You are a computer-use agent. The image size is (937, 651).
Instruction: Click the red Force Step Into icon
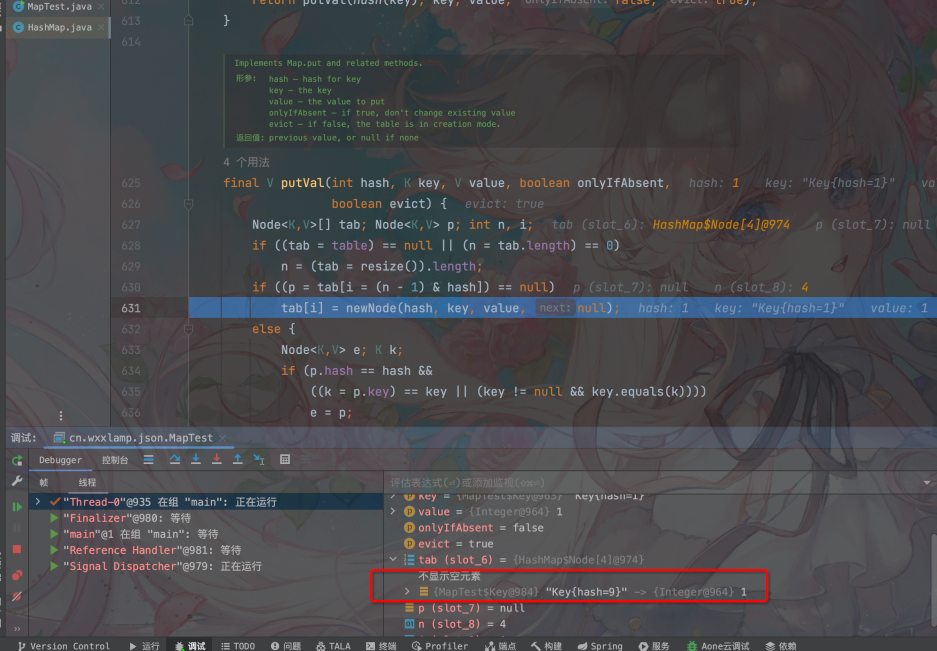[x=216, y=459]
